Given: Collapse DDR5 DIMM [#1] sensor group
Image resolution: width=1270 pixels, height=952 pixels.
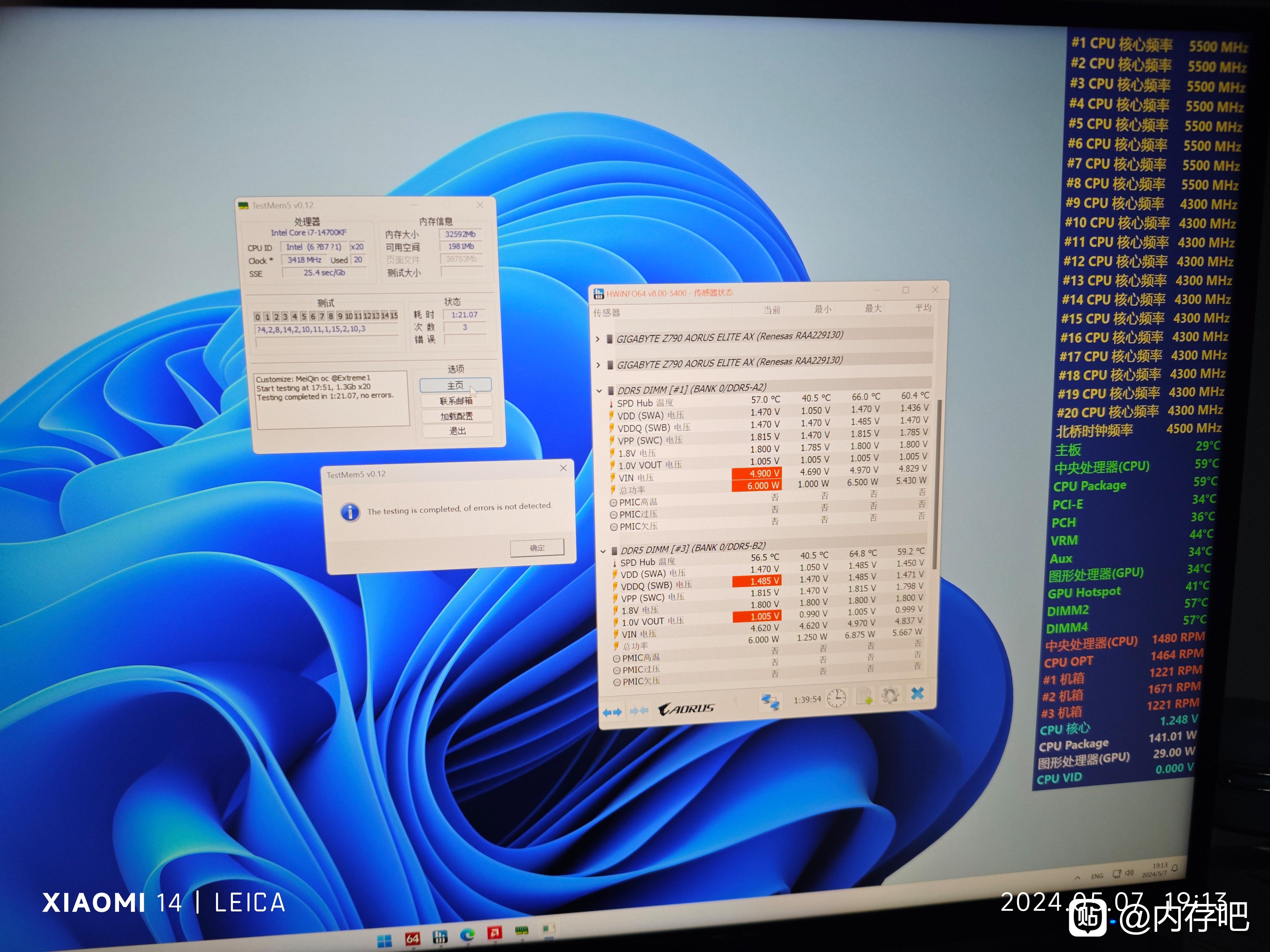Looking at the screenshot, I should pyautogui.click(x=599, y=391).
